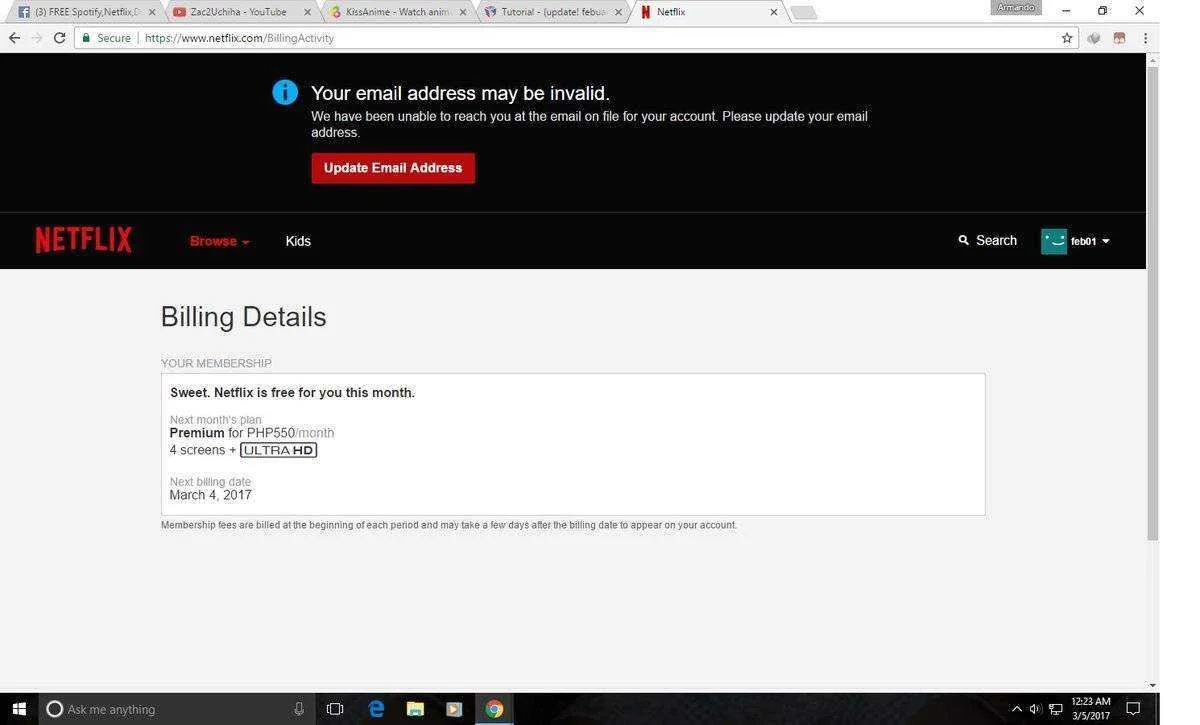
Task: Click the 'Next month's plan' label
Action: pyautogui.click(x=215, y=420)
